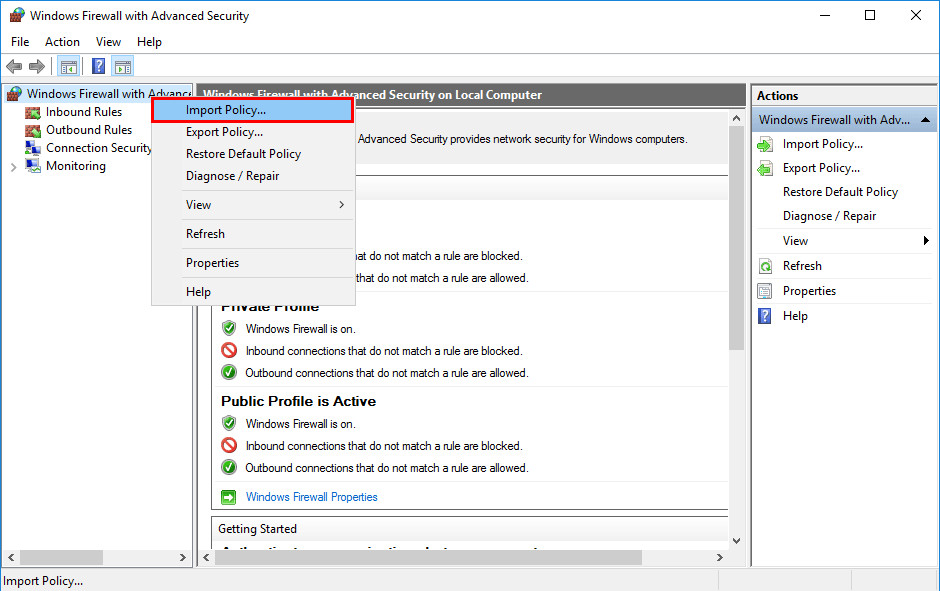
Task: Click the Properties icon in the Actions pane
Action: [x=765, y=291]
